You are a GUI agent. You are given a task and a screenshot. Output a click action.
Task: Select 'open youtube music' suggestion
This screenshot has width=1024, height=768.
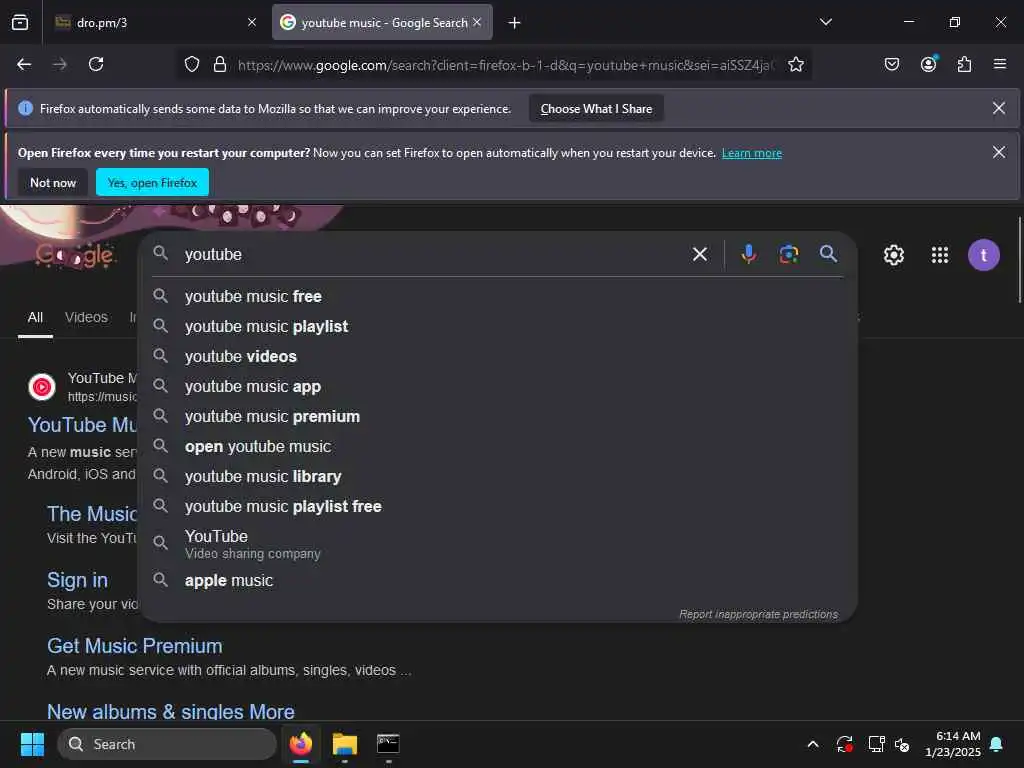click(x=496, y=447)
